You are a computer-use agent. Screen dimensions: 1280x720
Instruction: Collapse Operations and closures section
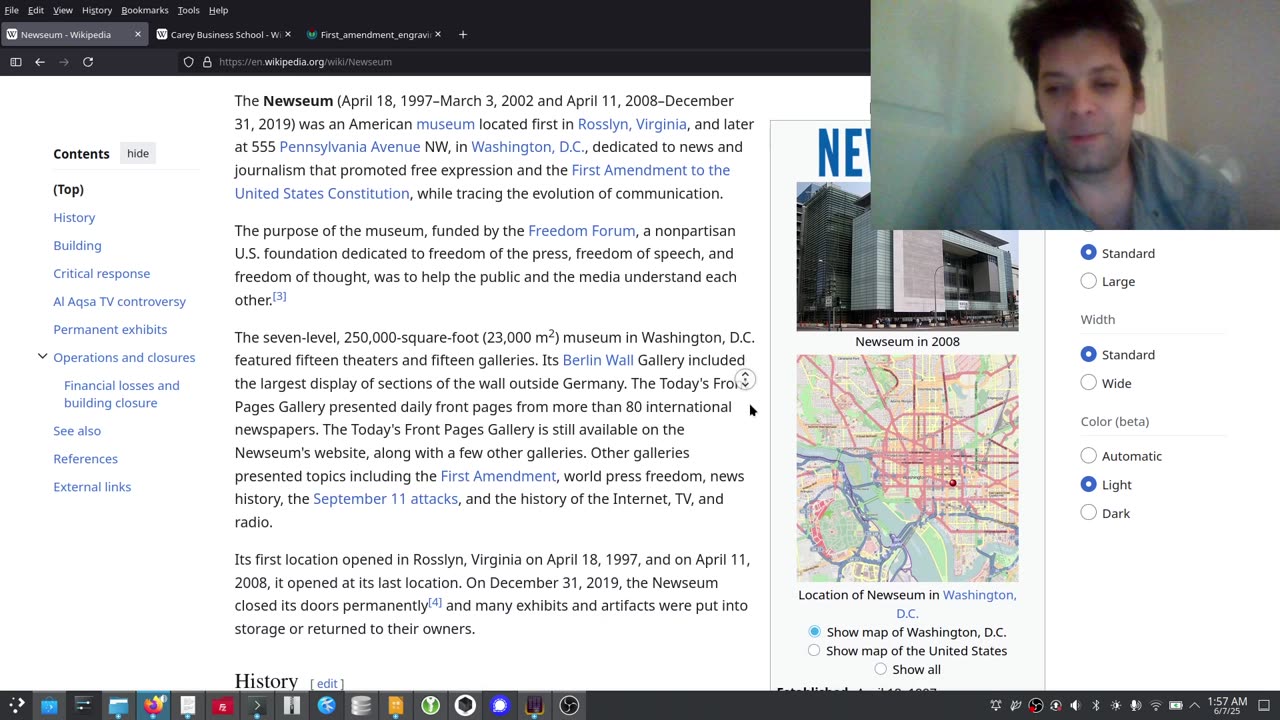(42, 357)
